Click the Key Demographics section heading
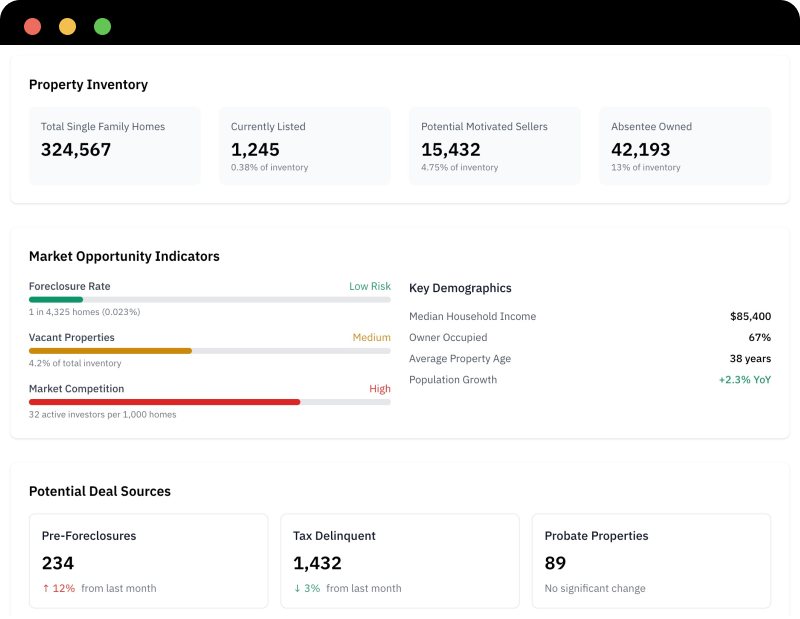The height and width of the screenshot is (619, 800). tap(460, 288)
